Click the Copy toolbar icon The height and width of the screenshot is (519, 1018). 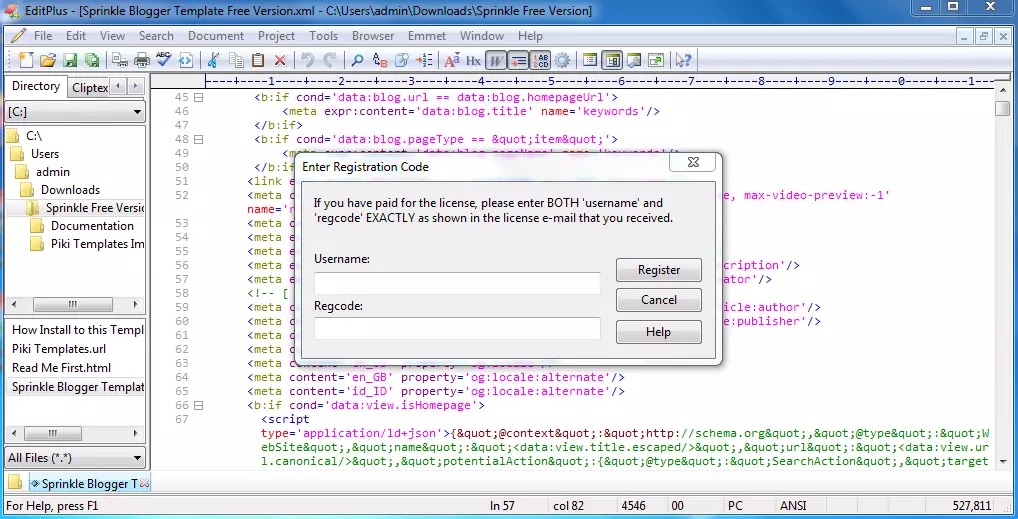coord(236,60)
